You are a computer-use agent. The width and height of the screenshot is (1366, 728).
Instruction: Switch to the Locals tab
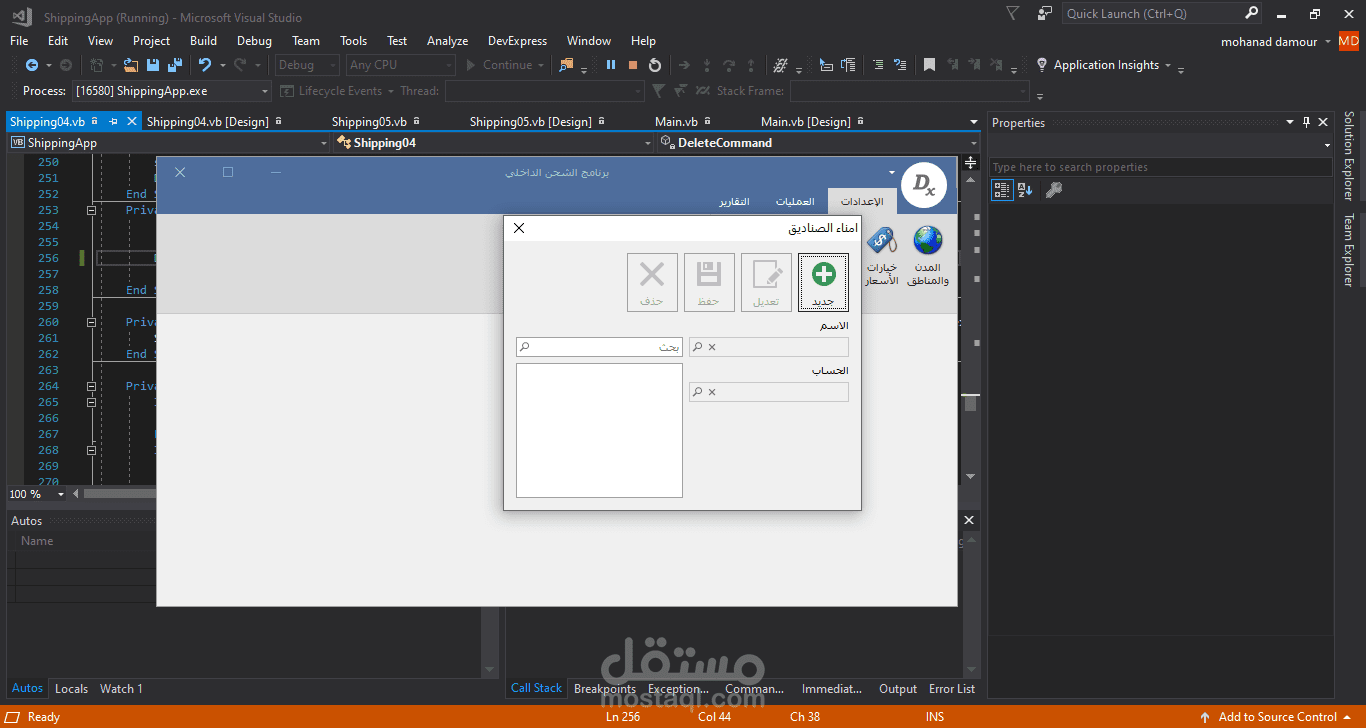[71, 689]
